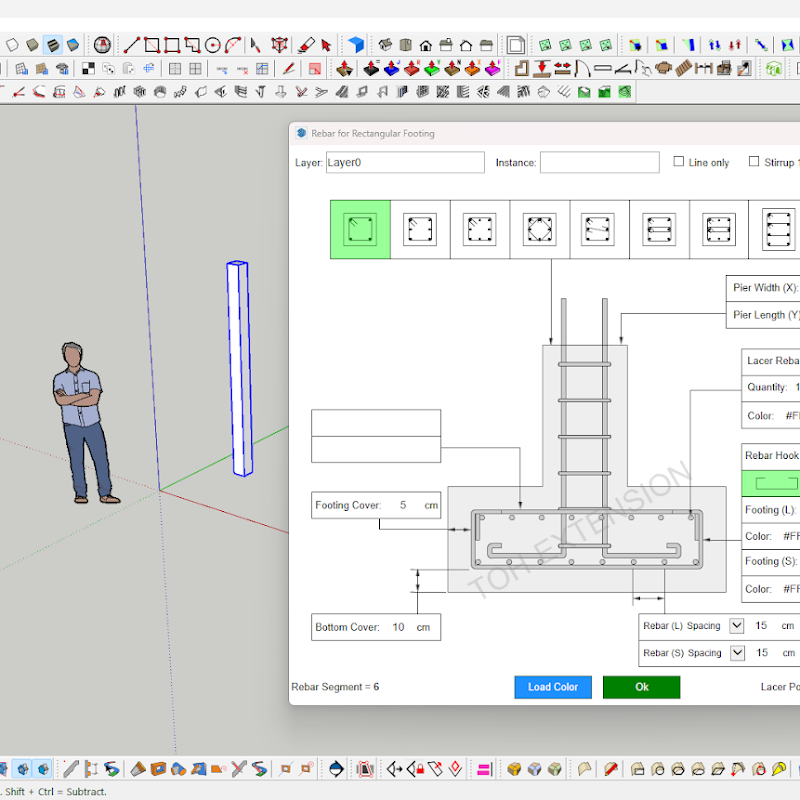Select the second stirrup layout thumbnail
Screen dimensions: 800x800
pos(420,230)
